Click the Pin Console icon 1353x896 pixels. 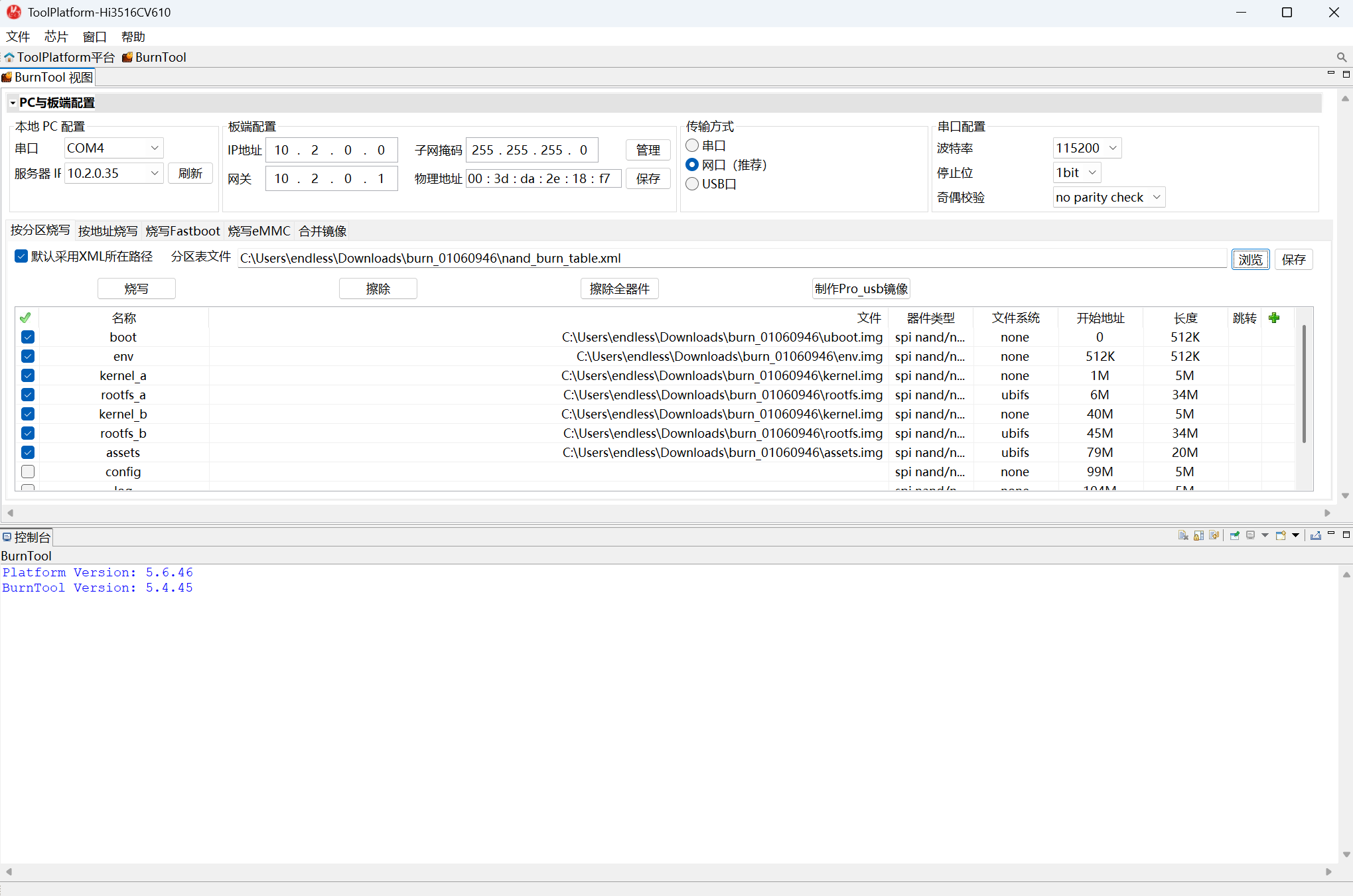(x=1235, y=535)
